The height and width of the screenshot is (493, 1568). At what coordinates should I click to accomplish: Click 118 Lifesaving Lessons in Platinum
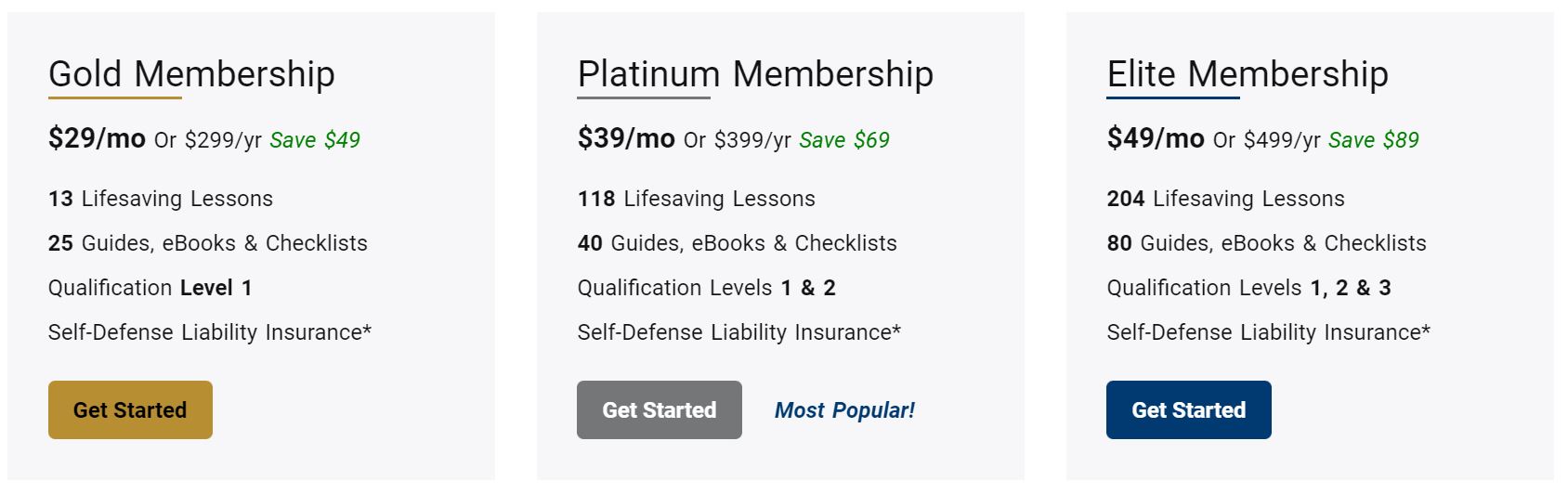click(x=696, y=199)
